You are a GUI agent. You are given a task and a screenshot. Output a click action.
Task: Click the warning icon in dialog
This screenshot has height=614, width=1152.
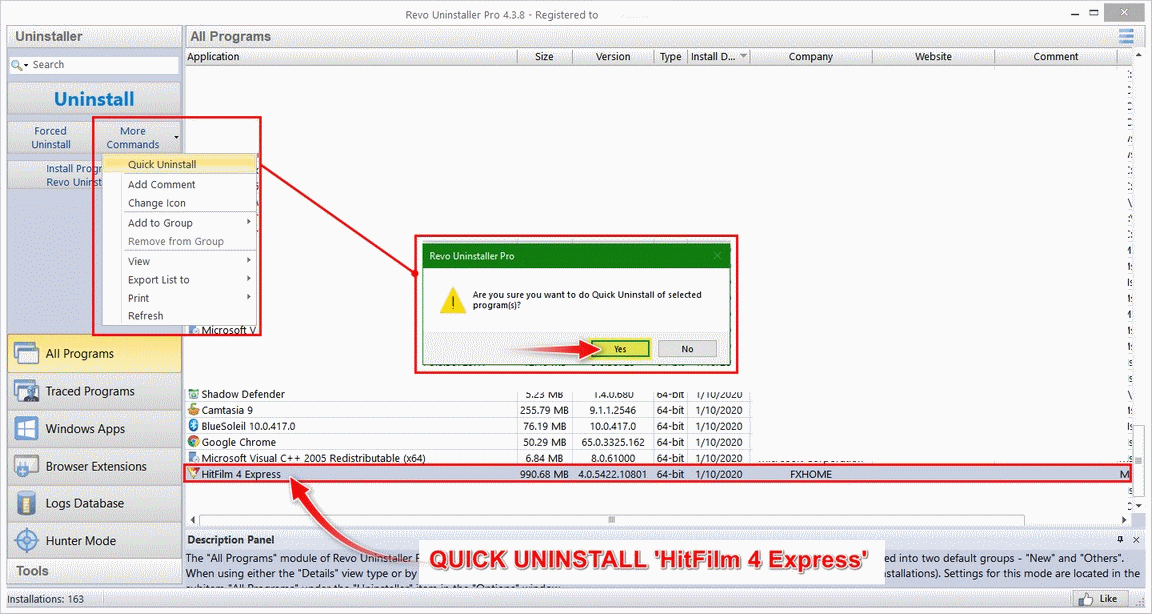(453, 300)
